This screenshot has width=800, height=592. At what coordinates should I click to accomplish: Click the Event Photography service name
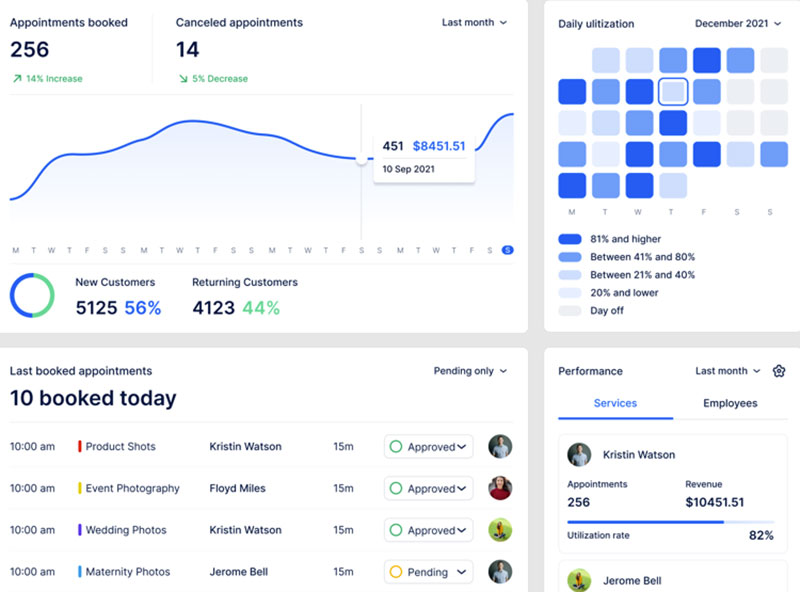pyautogui.click(x=133, y=488)
